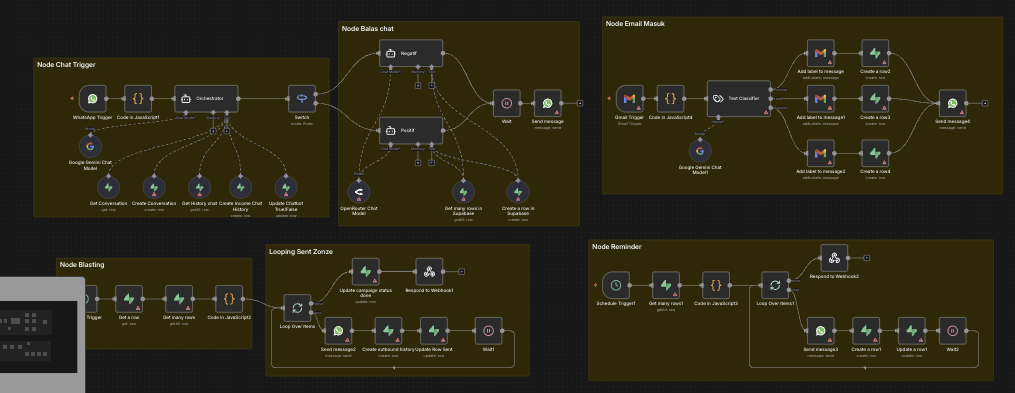Open the Code in JavaScript3 node
Viewport: 1015px width, 393px height.
(716, 285)
